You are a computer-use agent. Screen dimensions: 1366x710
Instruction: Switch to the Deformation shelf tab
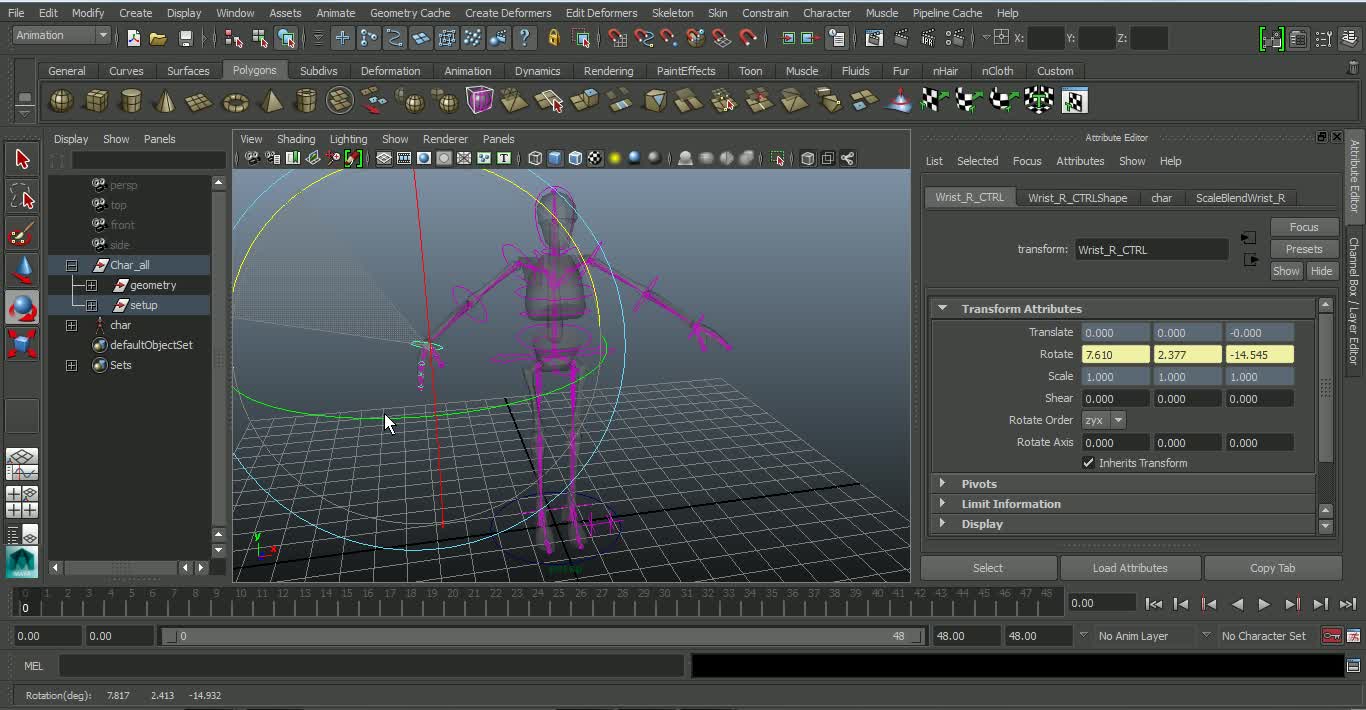[390, 71]
